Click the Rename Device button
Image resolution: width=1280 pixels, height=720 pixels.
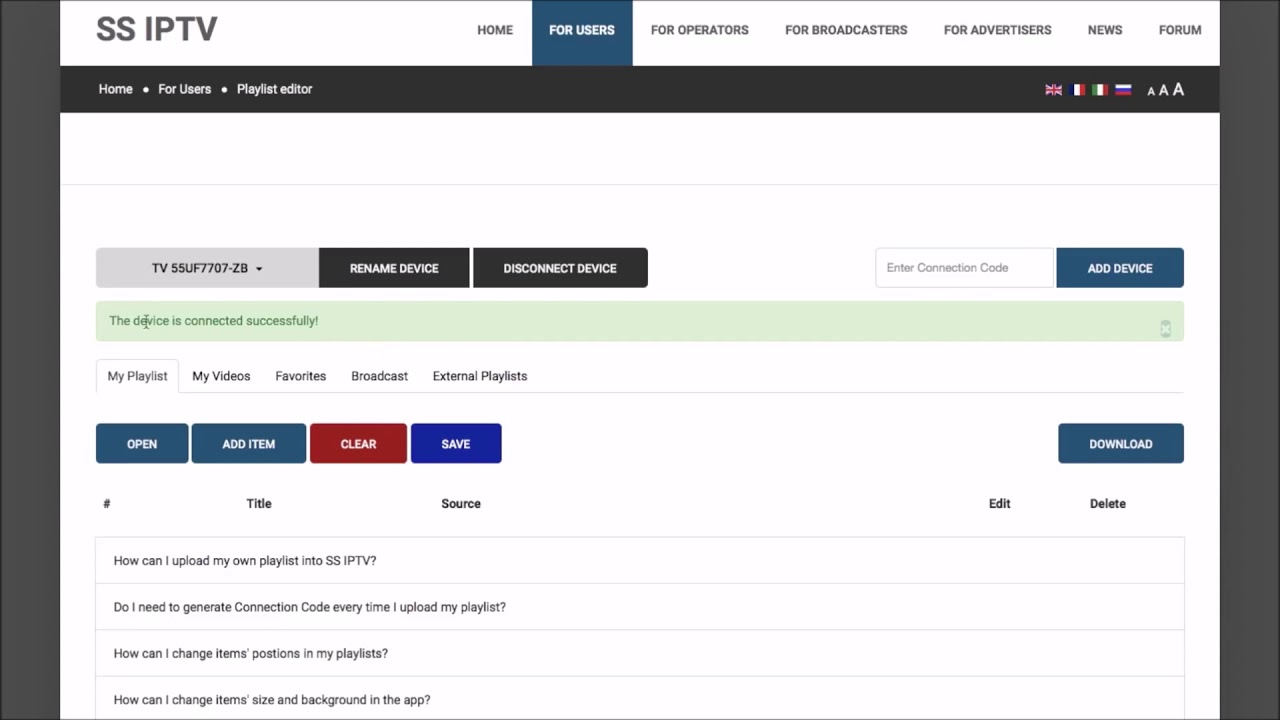pos(394,268)
